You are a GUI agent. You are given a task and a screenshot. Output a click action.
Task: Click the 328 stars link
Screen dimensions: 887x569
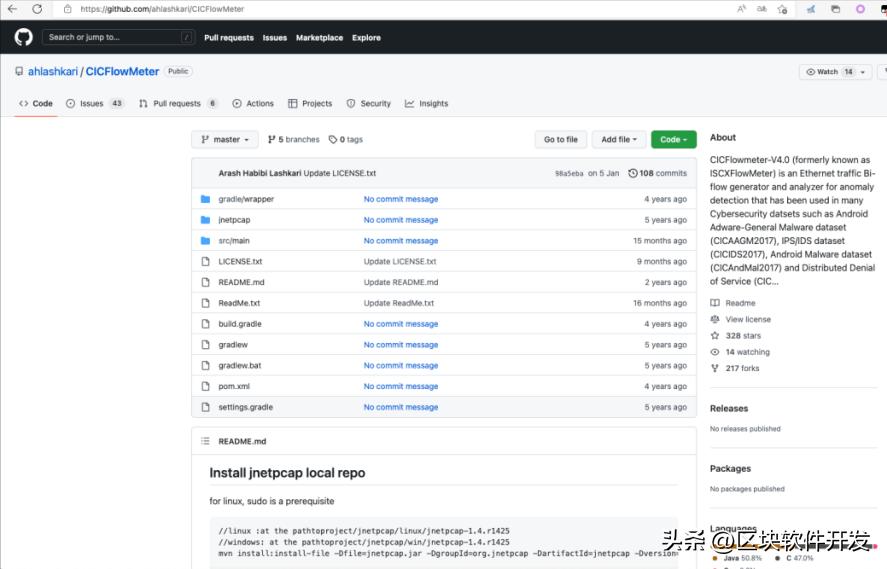point(742,336)
